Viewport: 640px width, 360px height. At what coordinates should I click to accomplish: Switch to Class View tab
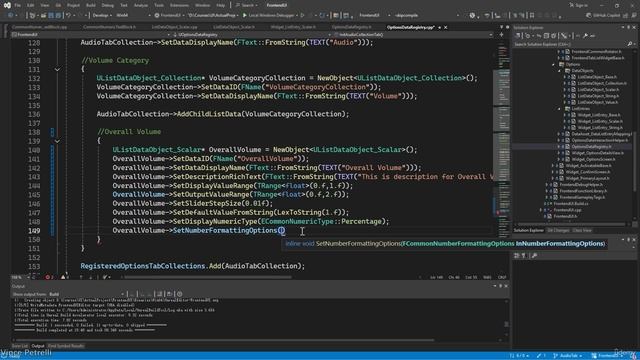pyautogui.click(x=582, y=230)
